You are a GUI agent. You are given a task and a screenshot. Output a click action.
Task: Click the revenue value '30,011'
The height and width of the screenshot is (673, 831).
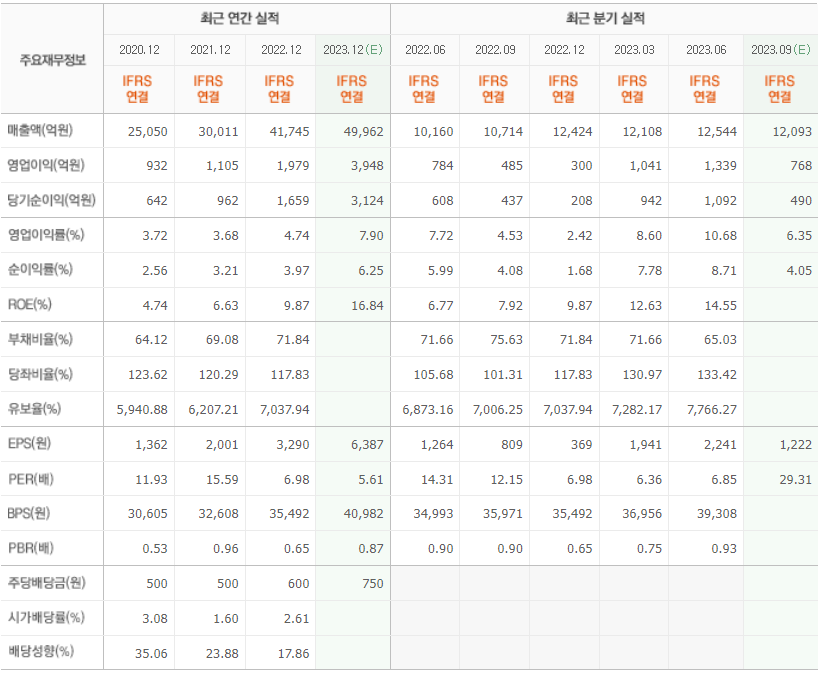[x=218, y=131]
